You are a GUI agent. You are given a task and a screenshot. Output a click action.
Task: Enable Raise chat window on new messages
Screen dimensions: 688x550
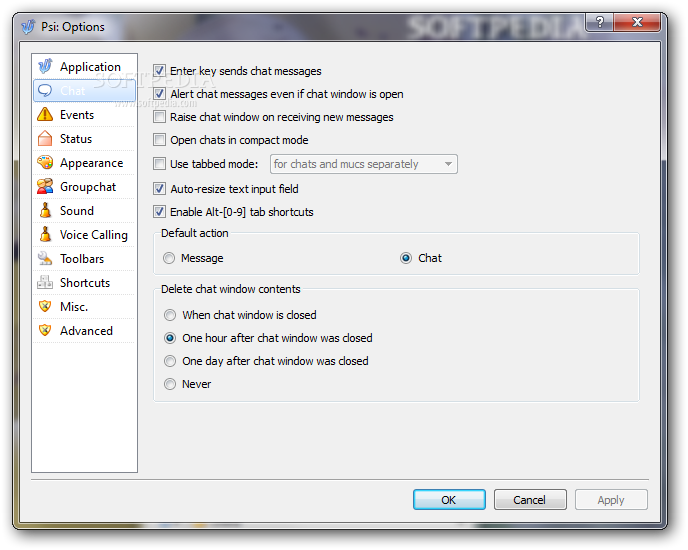pyautogui.click(x=159, y=117)
